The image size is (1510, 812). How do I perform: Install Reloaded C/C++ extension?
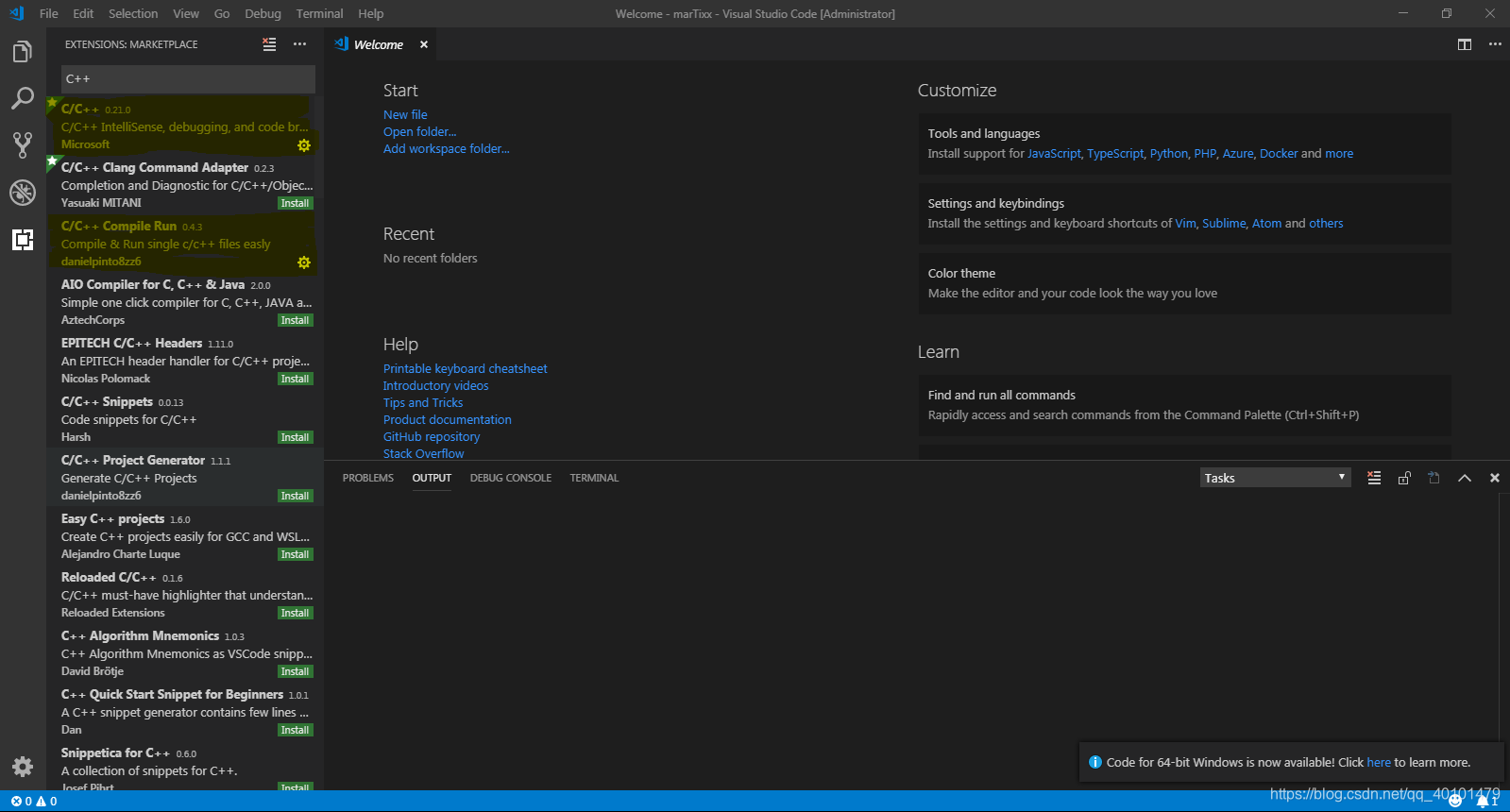pyautogui.click(x=295, y=613)
